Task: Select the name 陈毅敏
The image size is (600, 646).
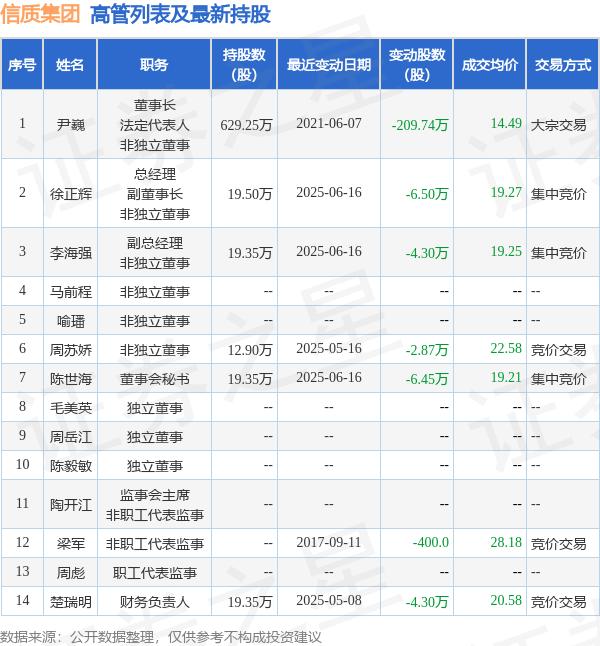Action: click(x=71, y=466)
